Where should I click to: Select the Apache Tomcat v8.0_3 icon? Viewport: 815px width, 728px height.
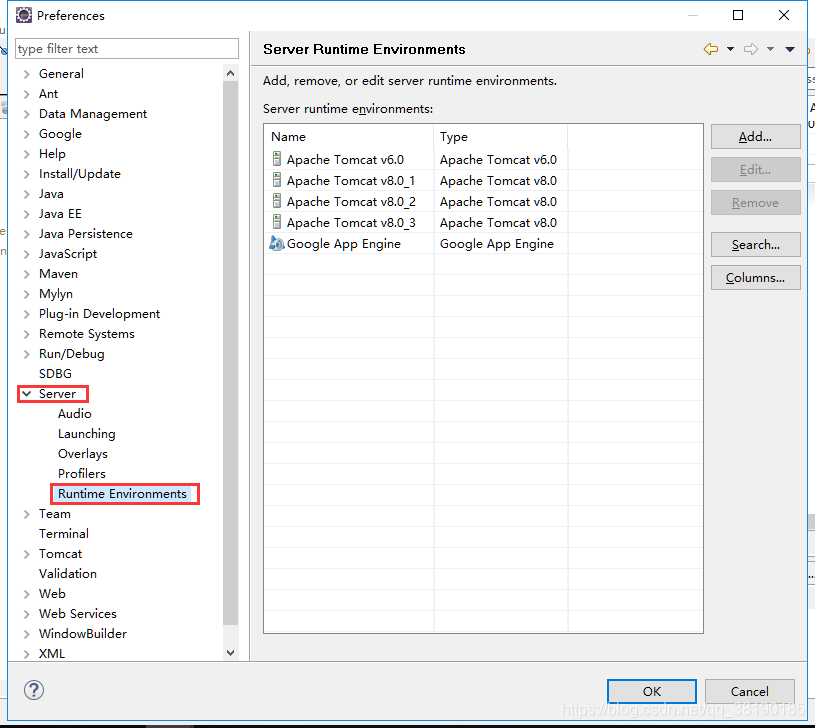(277, 222)
